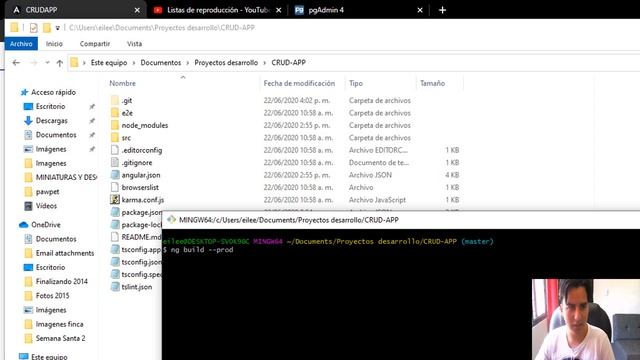Image resolution: width=640 pixels, height=360 pixels.
Task: Close the CRUDAPP browser tab
Action: click(x=137, y=10)
